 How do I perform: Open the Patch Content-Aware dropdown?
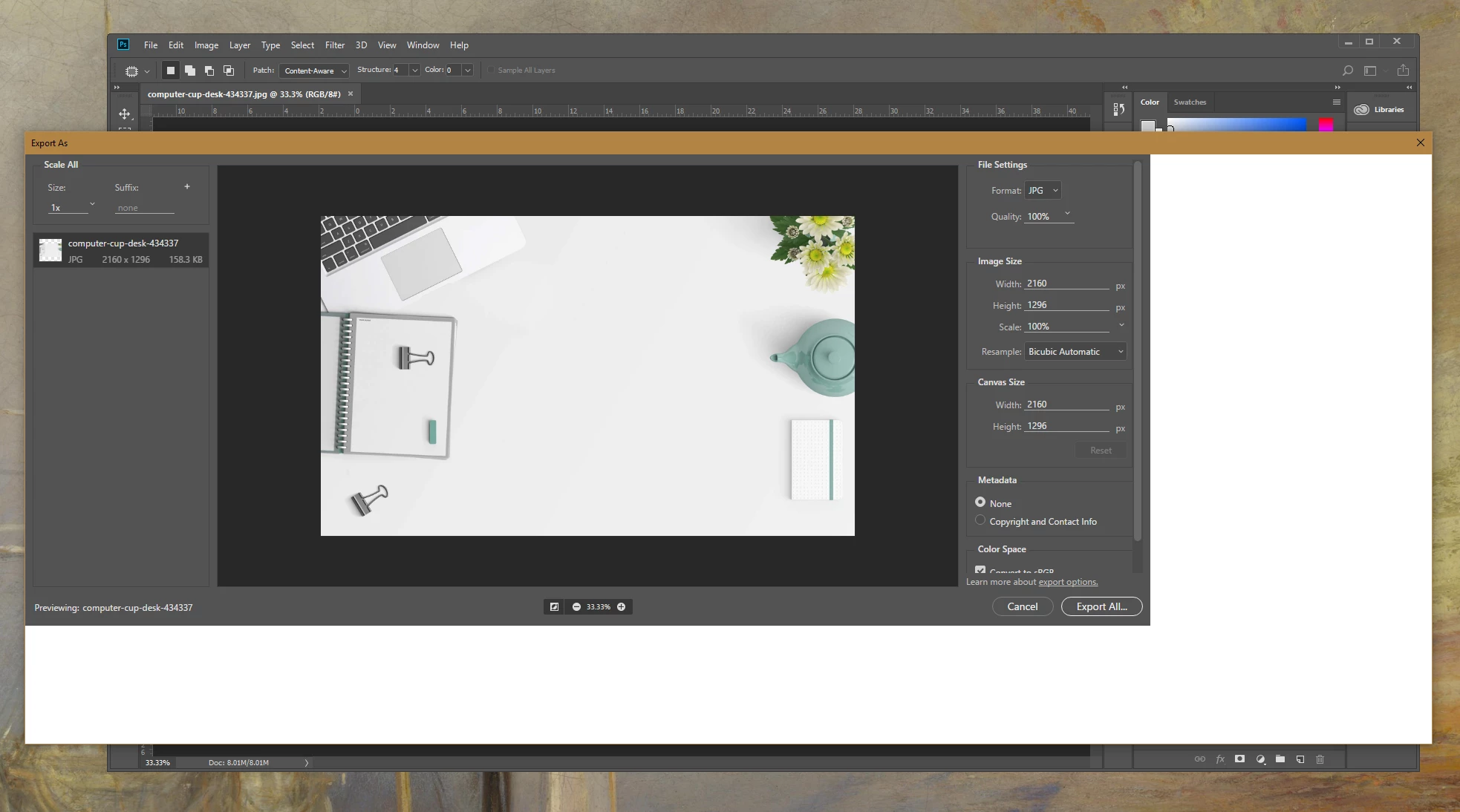315,71
